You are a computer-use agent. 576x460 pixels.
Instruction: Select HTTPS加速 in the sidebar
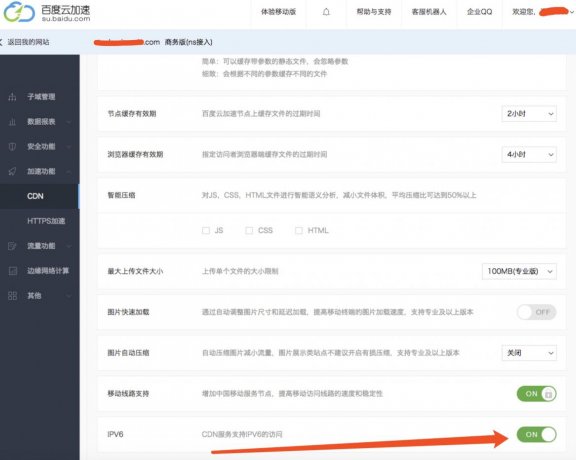coord(46,221)
